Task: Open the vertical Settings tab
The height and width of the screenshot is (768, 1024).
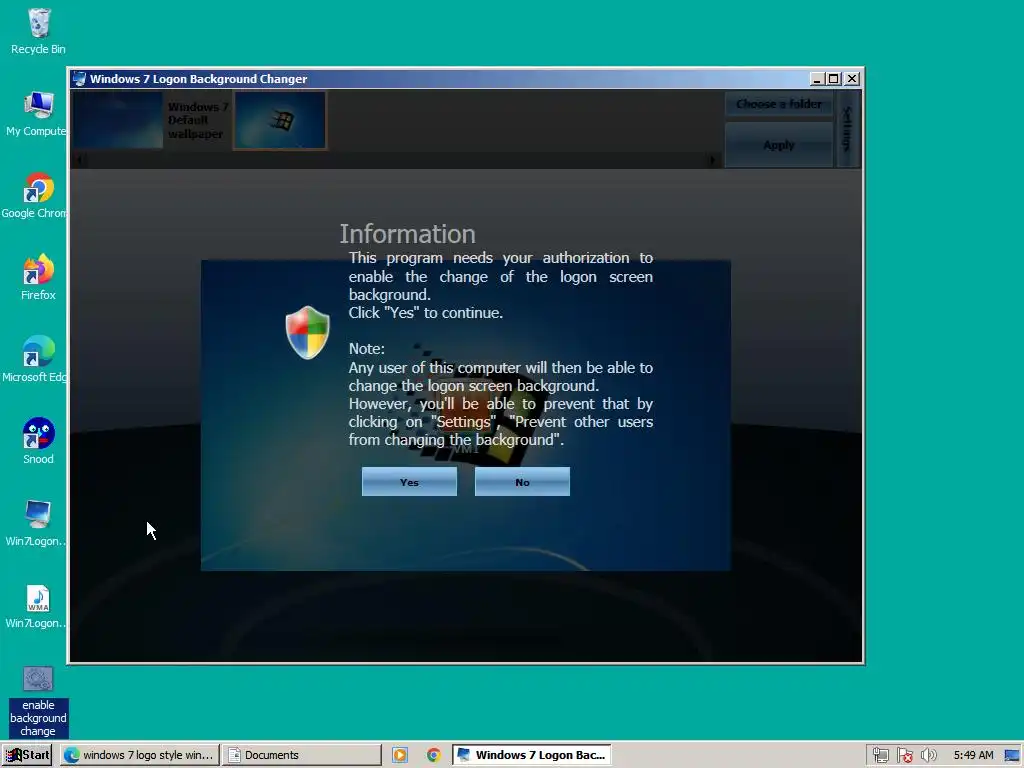Action: click(x=848, y=129)
